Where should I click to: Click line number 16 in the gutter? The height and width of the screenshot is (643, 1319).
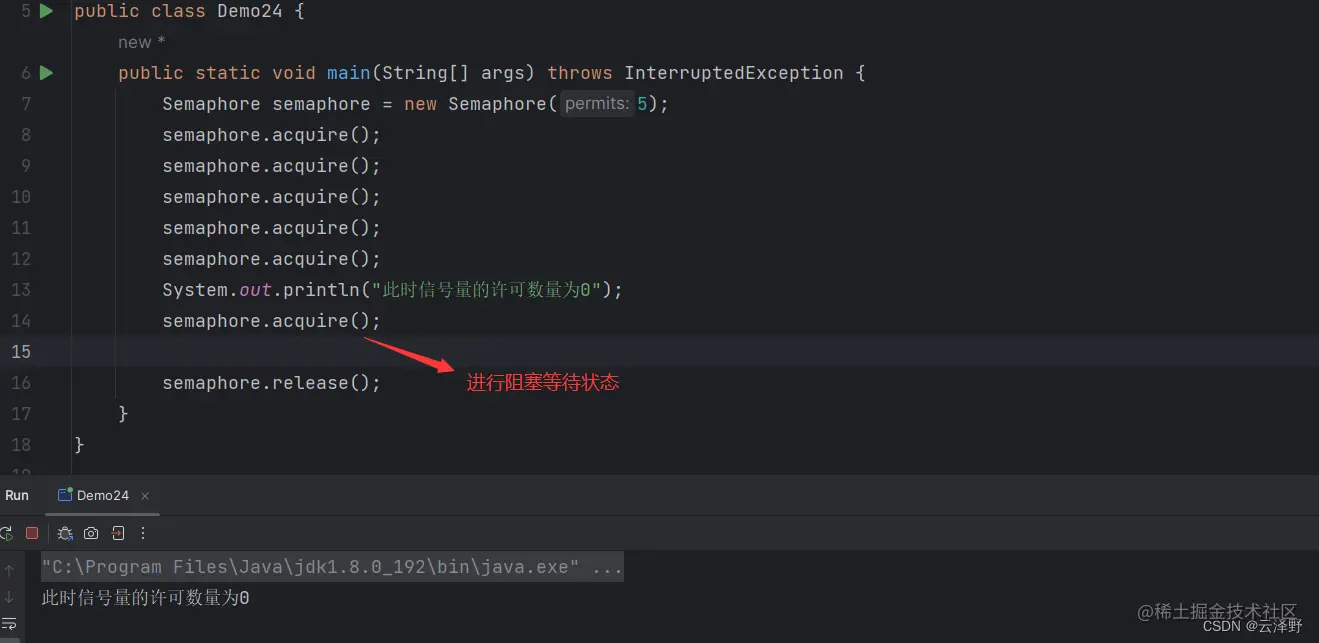click(21, 383)
